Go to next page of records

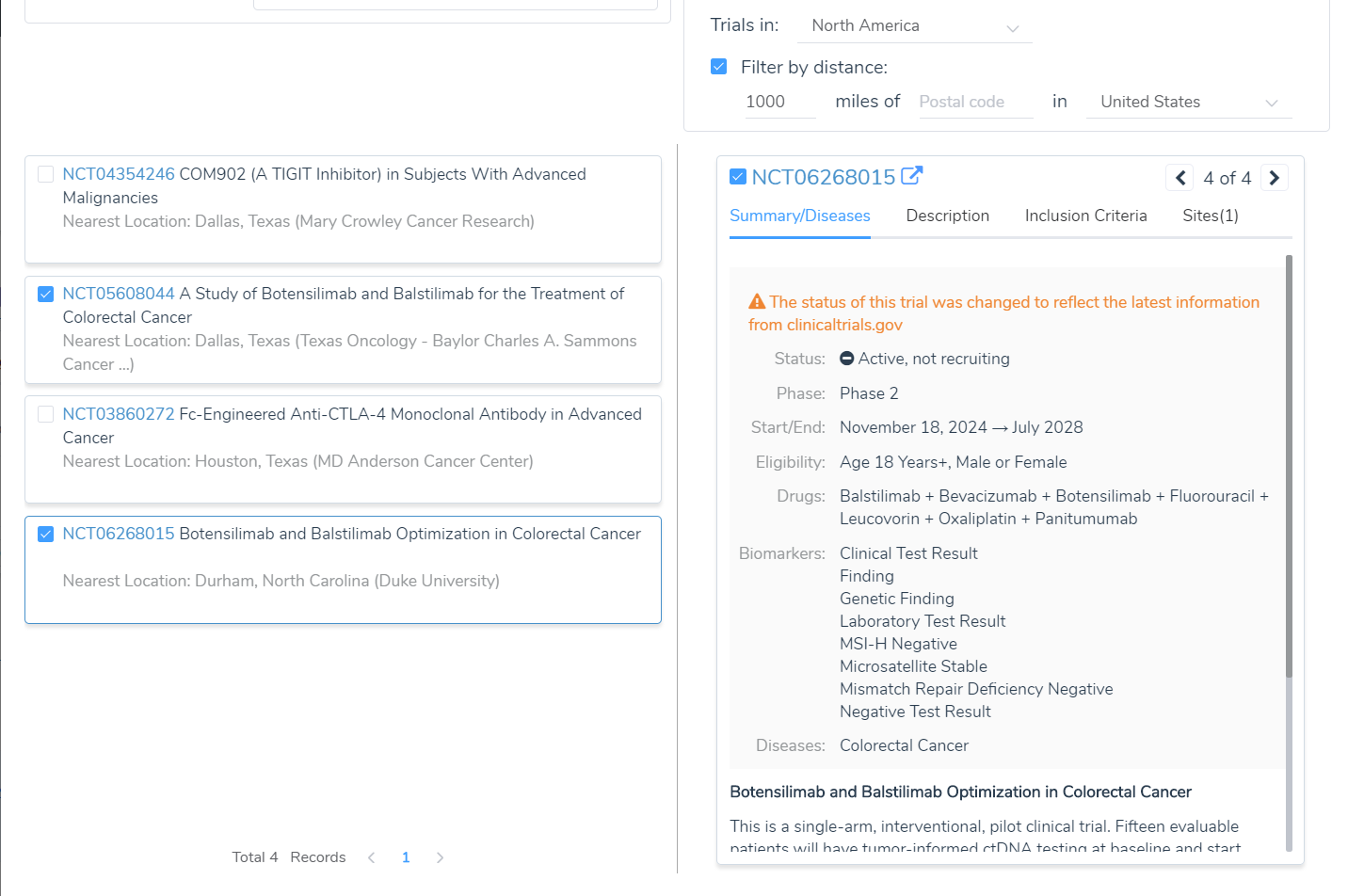tap(440, 857)
